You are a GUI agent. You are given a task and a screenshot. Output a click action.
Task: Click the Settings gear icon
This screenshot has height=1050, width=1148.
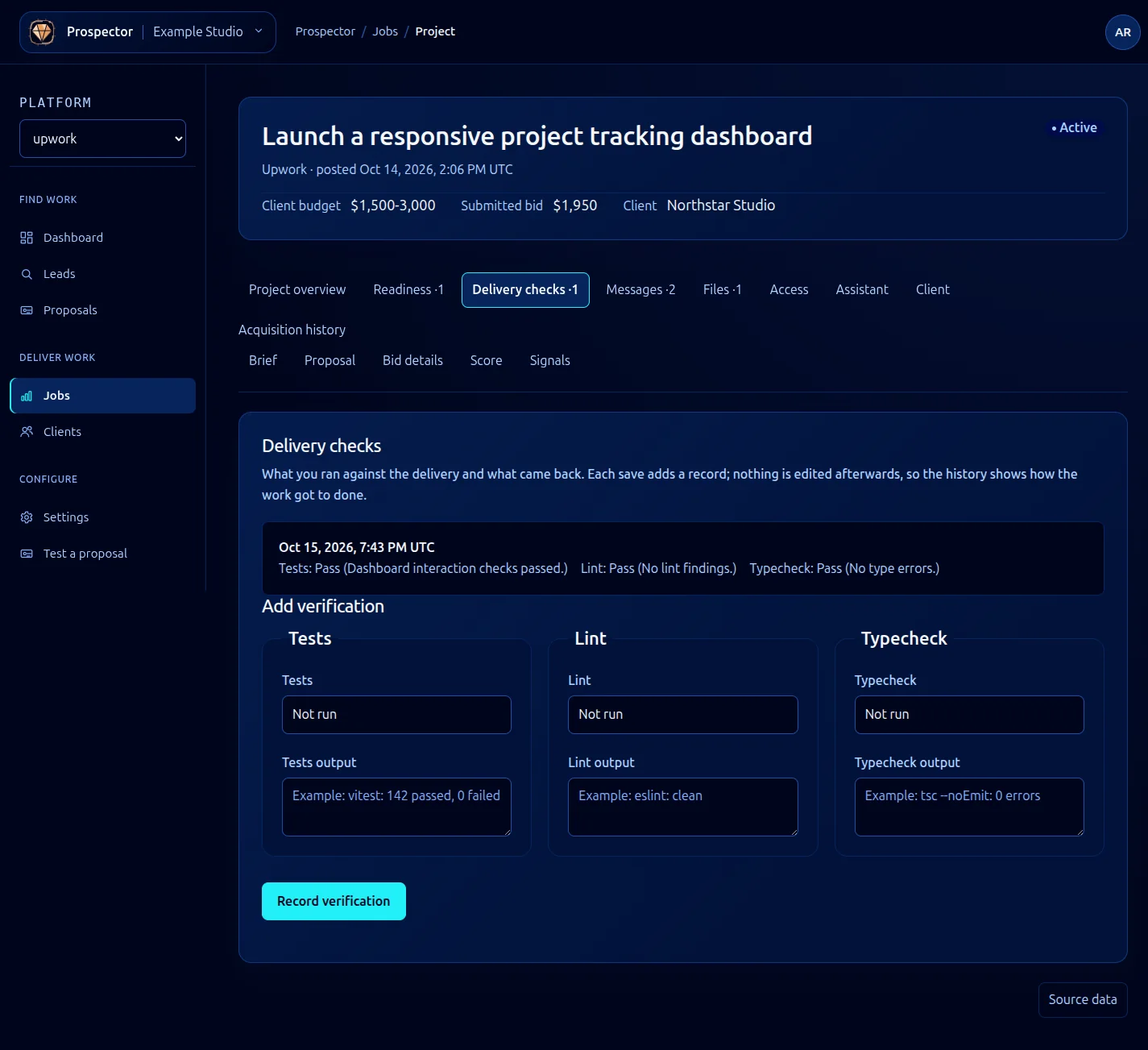pyautogui.click(x=27, y=517)
